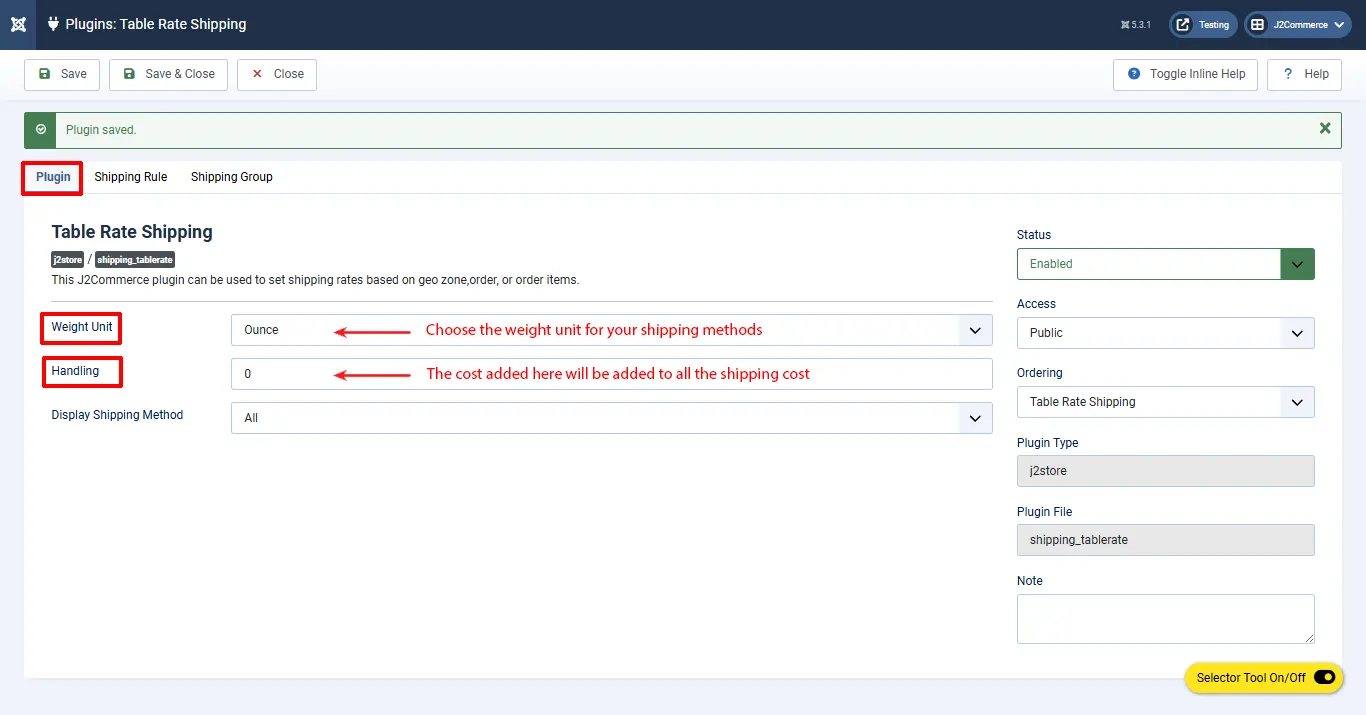Image resolution: width=1366 pixels, height=715 pixels.
Task: Click the Handling cost input field
Action: click(612, 374)
